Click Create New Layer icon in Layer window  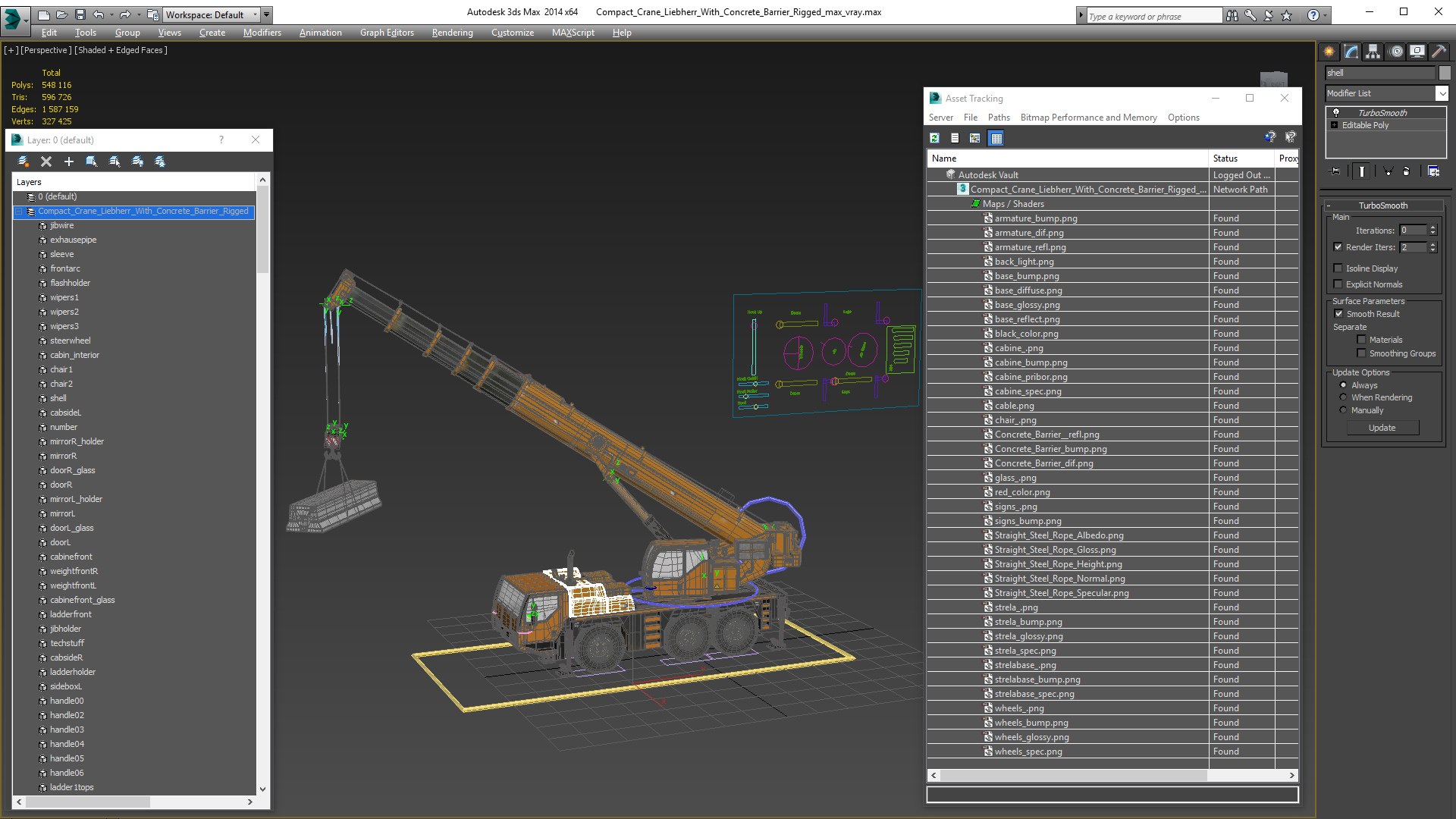click(x=24, y=162)
